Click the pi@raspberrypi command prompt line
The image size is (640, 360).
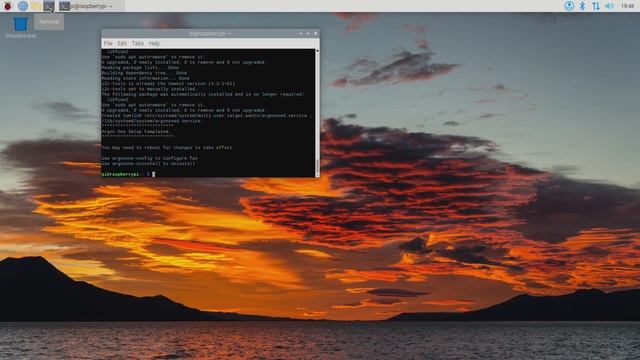coord(128,174)
